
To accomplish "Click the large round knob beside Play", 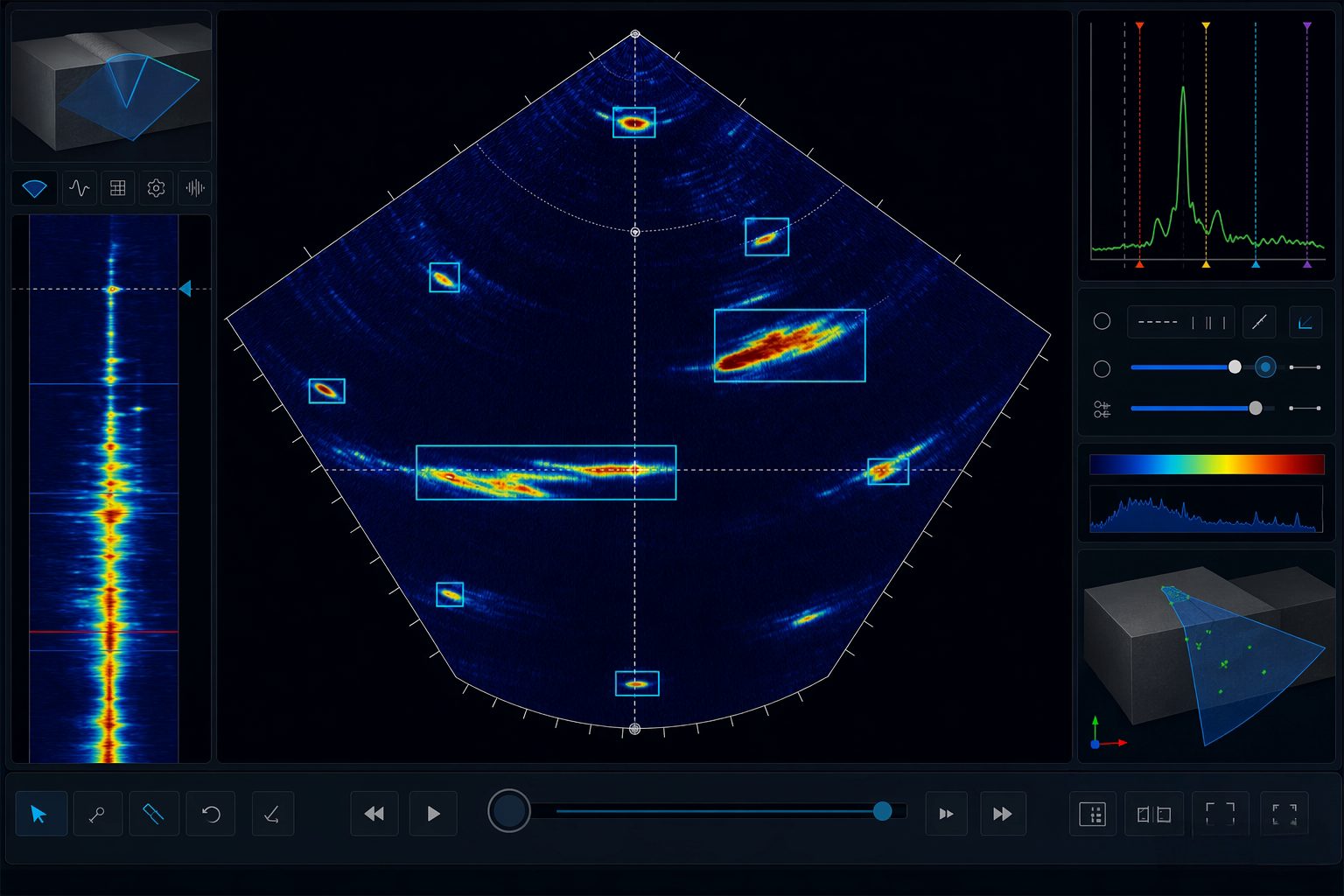I will pos(509,811).
